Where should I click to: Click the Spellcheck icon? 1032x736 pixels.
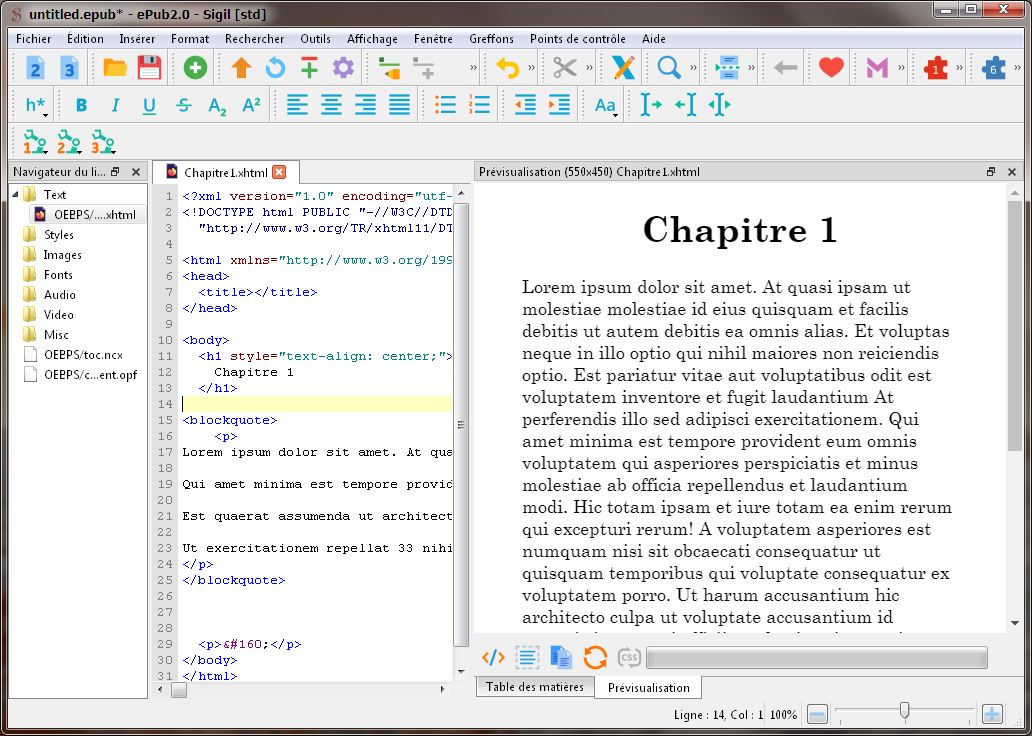pyautogui.click(x=623, y=68)
